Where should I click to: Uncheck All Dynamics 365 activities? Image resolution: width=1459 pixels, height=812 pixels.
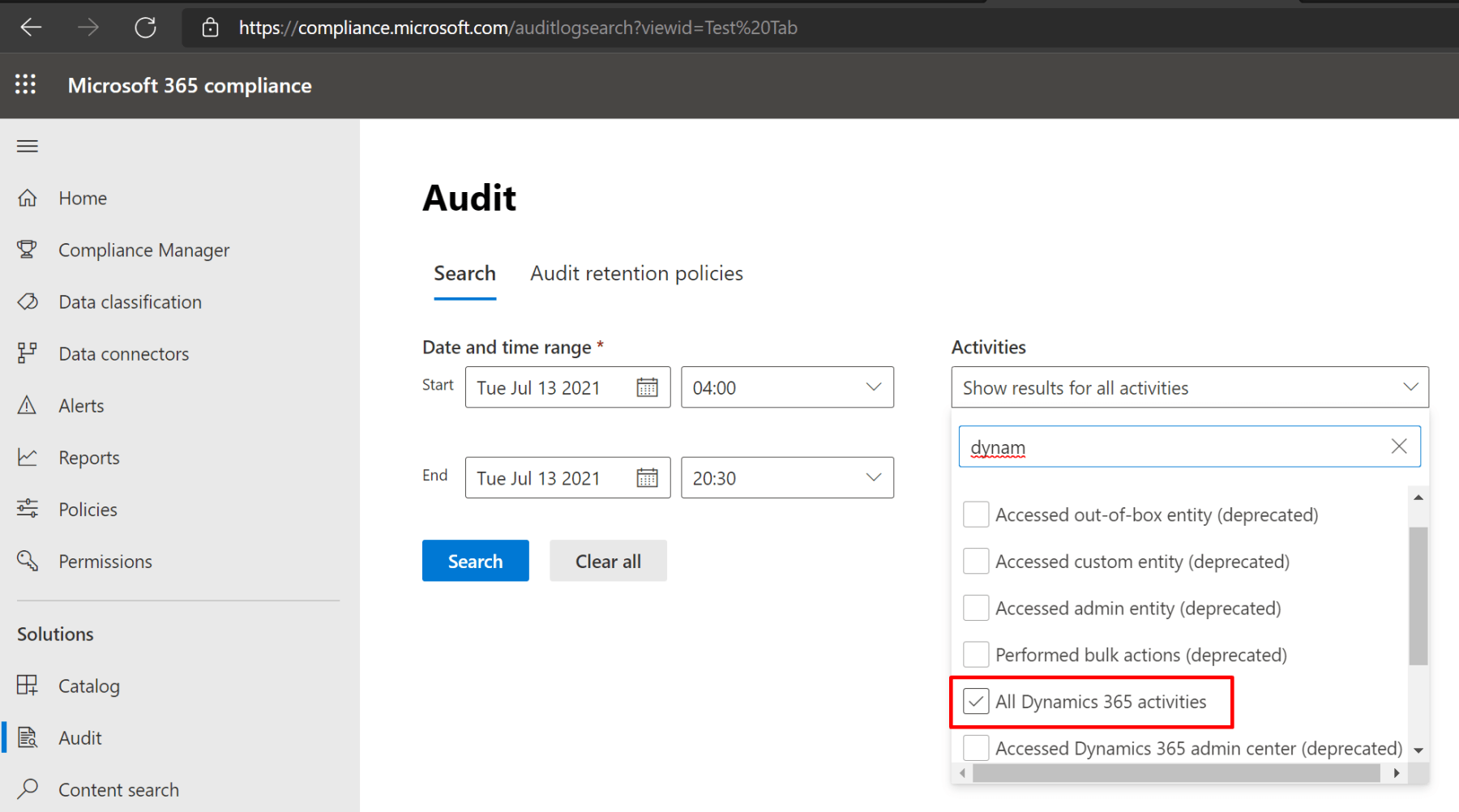(976, 701)
